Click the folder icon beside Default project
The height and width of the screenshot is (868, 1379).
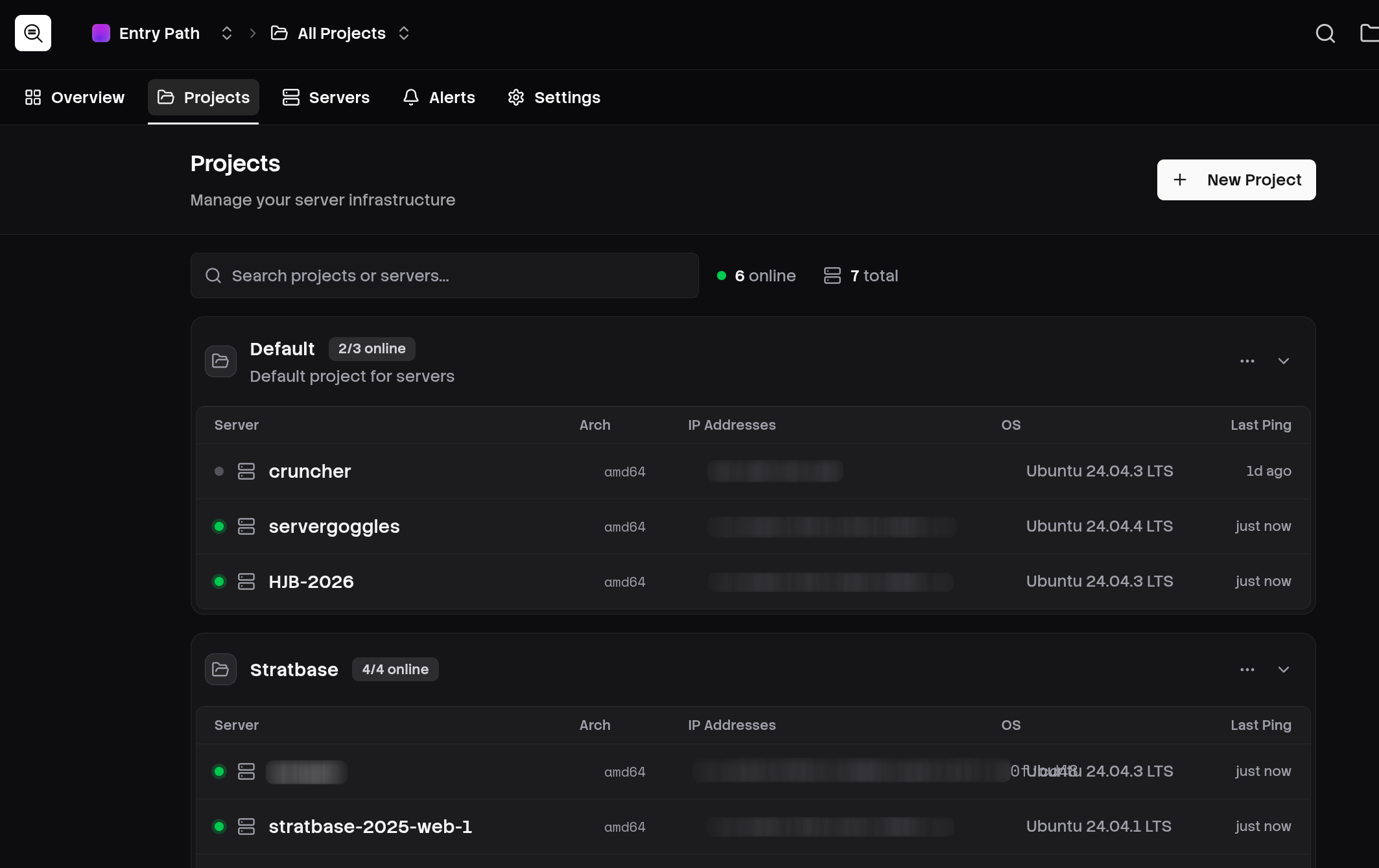click(x=220, y=361)
